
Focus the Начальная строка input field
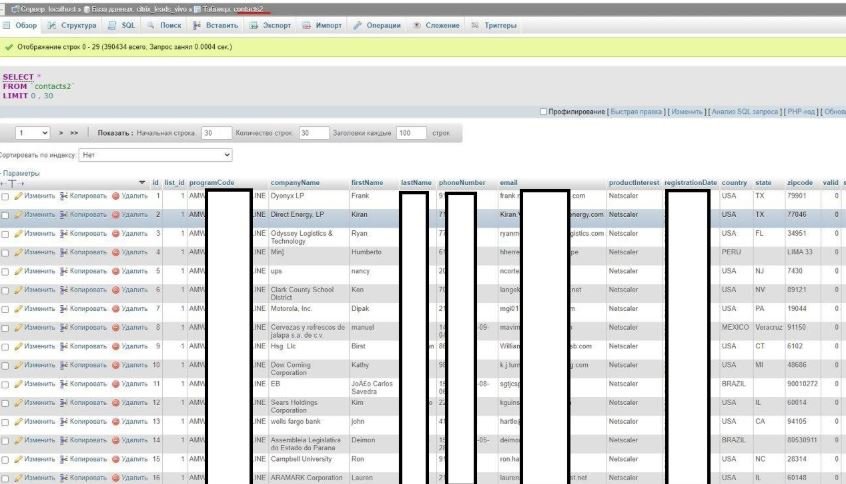216,133
